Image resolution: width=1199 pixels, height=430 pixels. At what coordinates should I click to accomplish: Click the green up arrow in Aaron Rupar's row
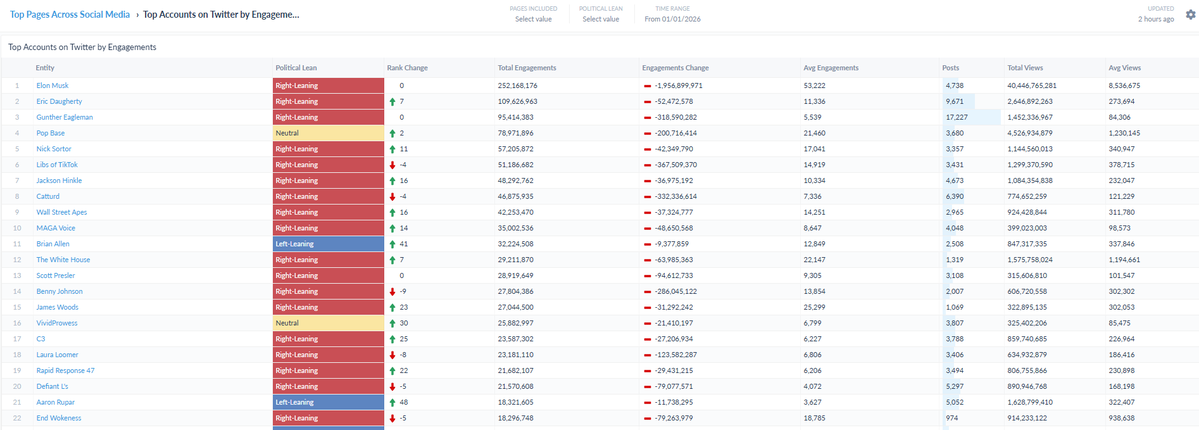[x=392, y=402]
